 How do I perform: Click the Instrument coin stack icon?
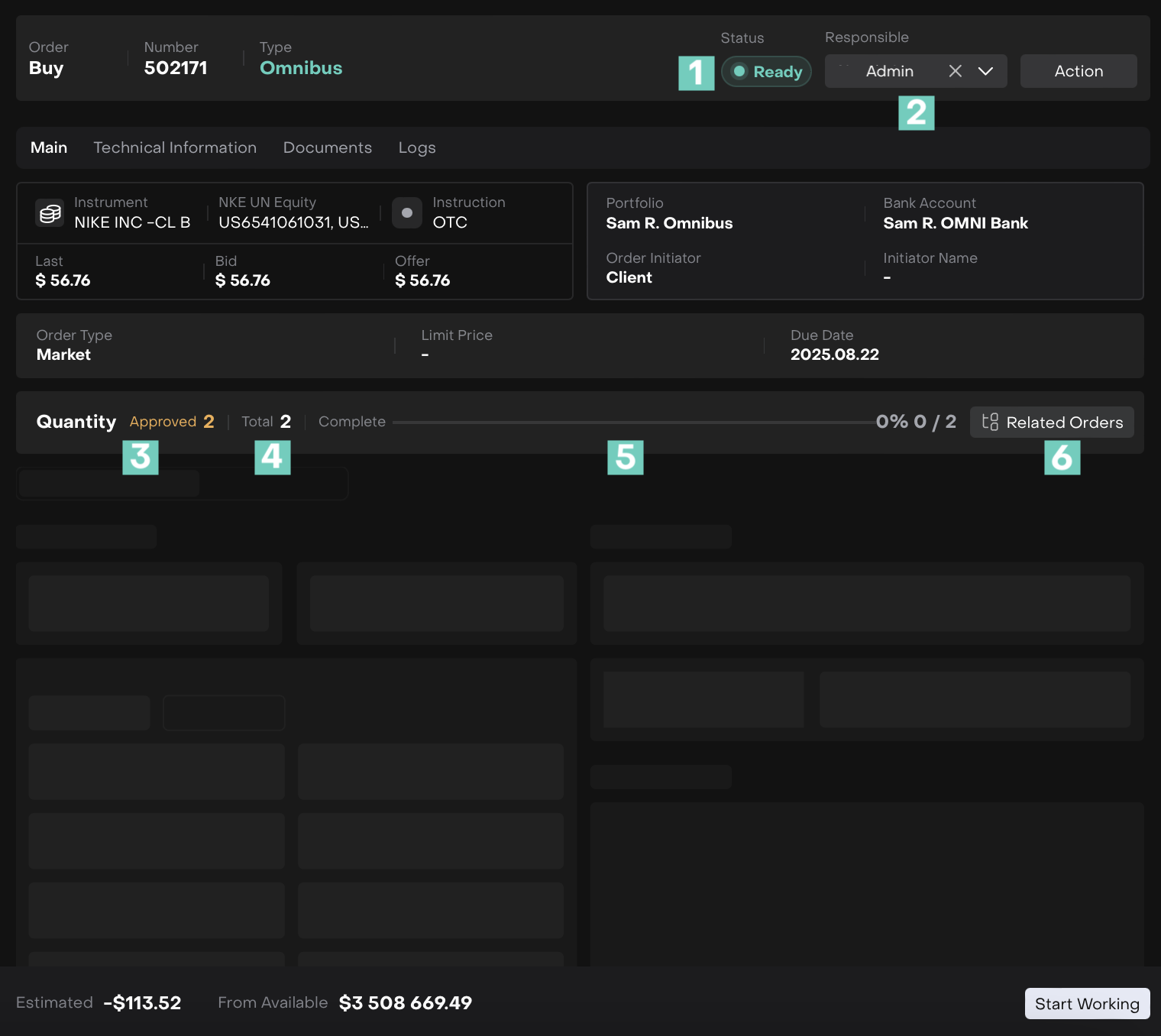tap(50, 213)
